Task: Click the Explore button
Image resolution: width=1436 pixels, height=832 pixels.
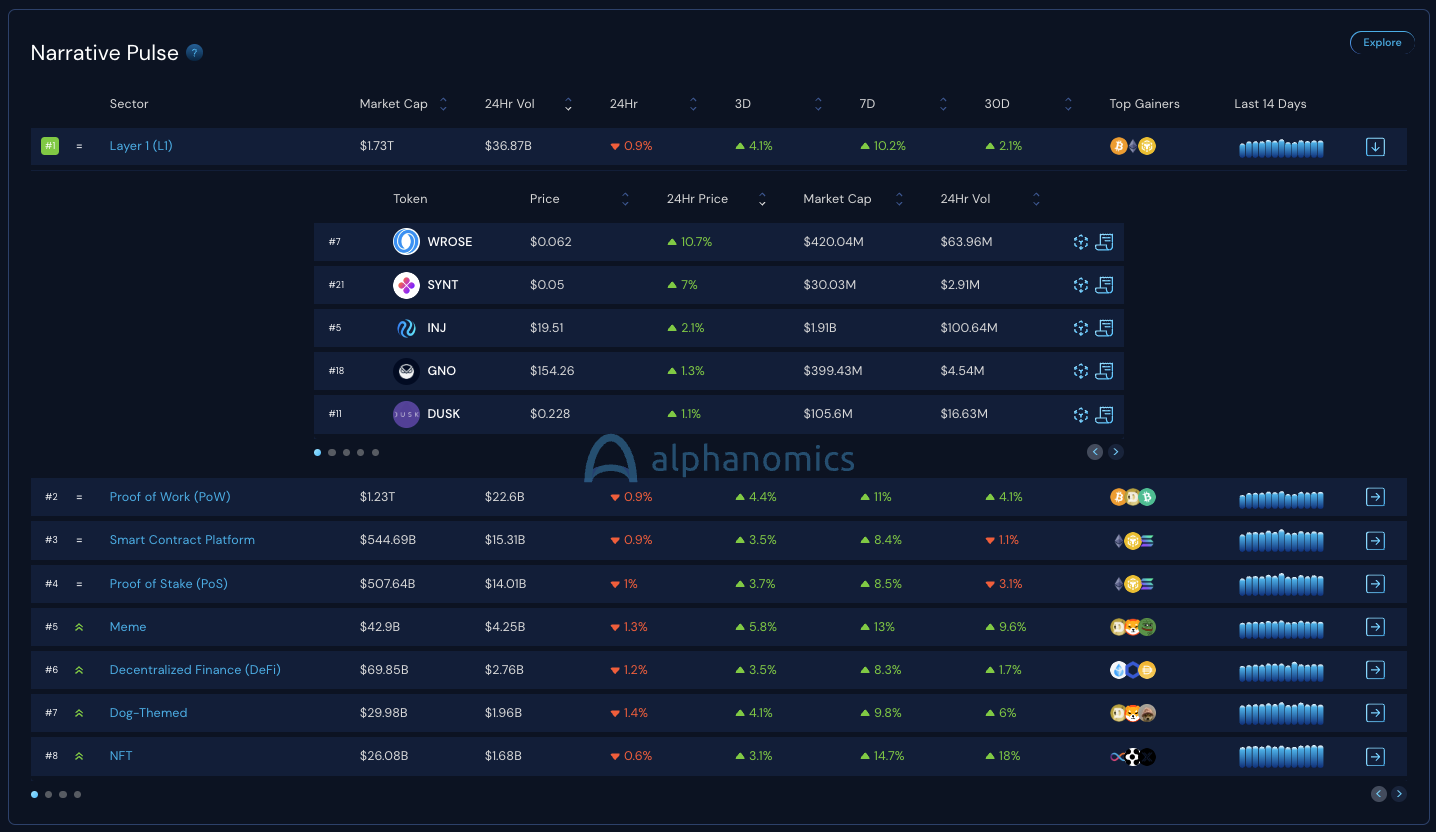Action: click(1382, 42)
